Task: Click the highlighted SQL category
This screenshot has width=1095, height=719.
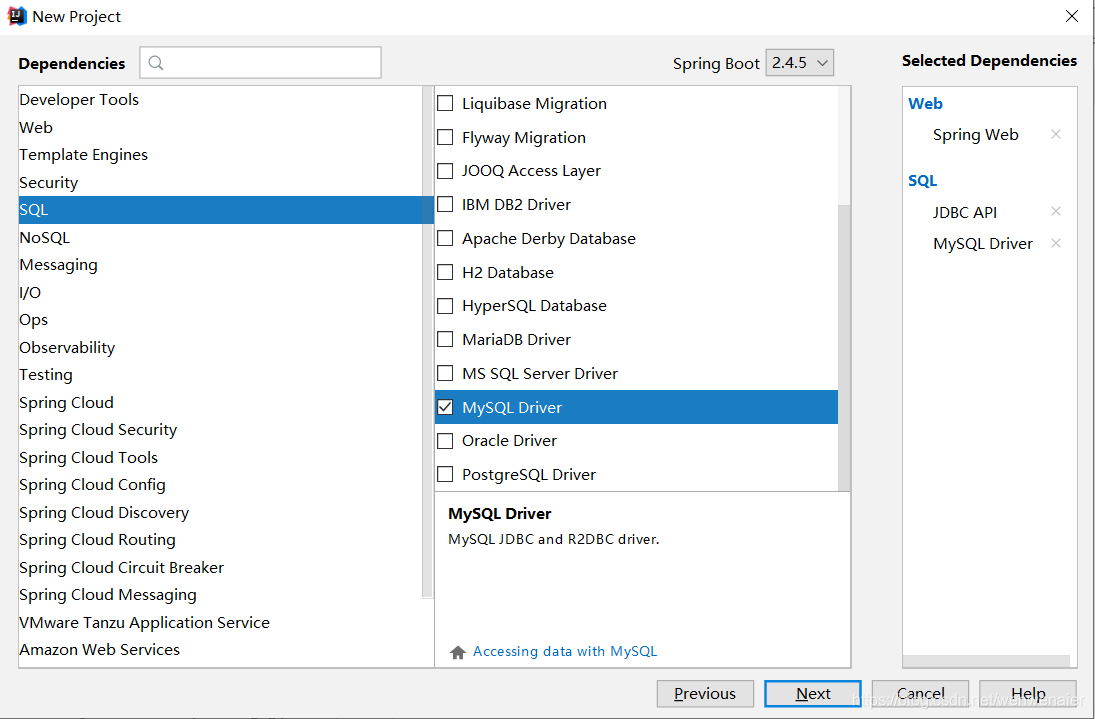Action: [226, 209]
